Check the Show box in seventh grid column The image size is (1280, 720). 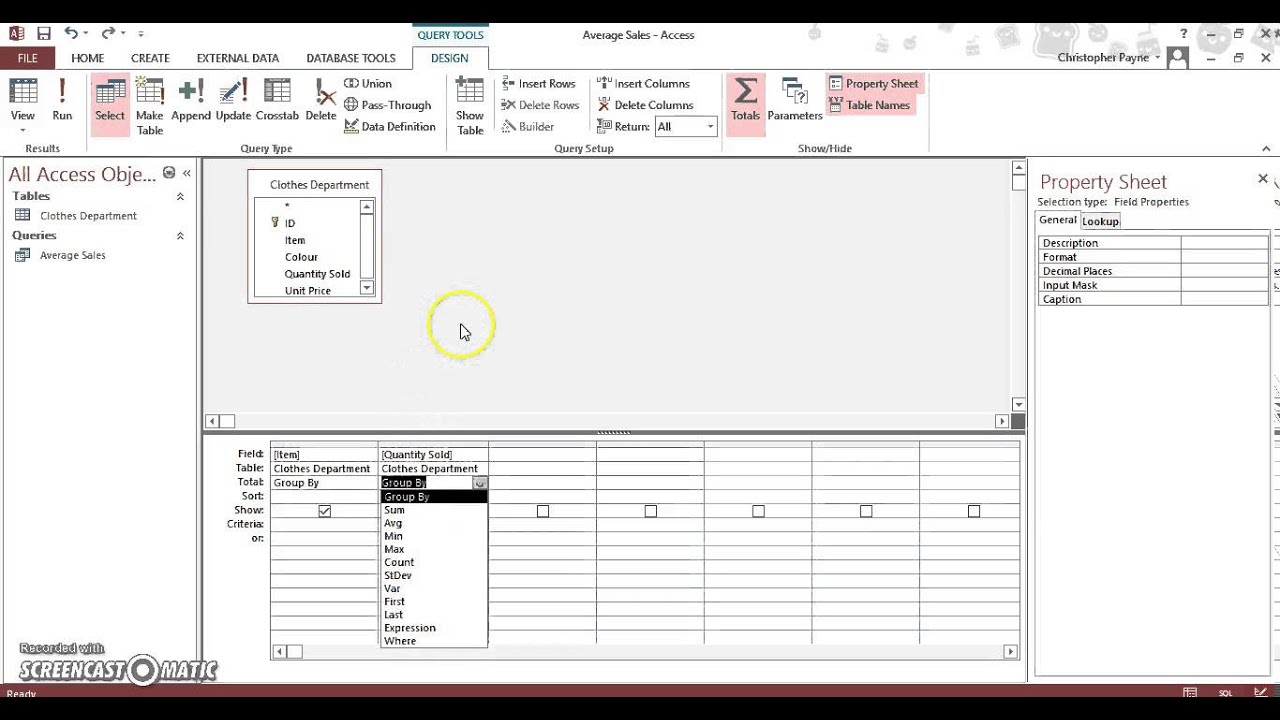tap(973, 511)
